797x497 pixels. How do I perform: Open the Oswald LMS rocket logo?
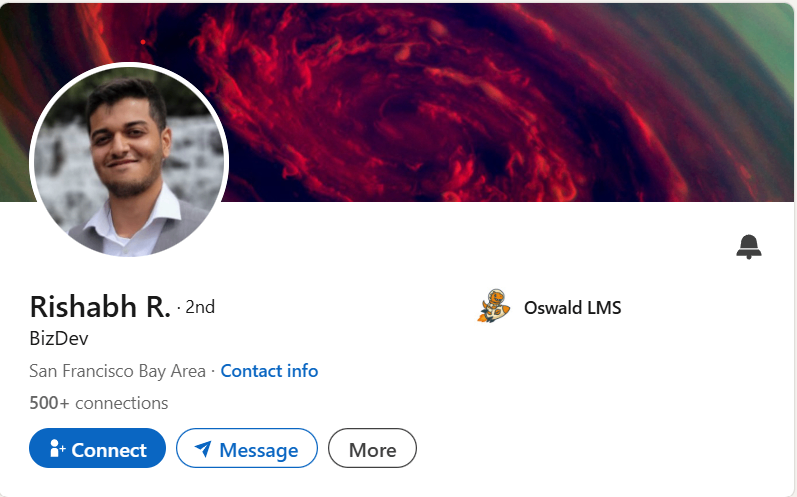pyautogui.click(x=494, y=306)
